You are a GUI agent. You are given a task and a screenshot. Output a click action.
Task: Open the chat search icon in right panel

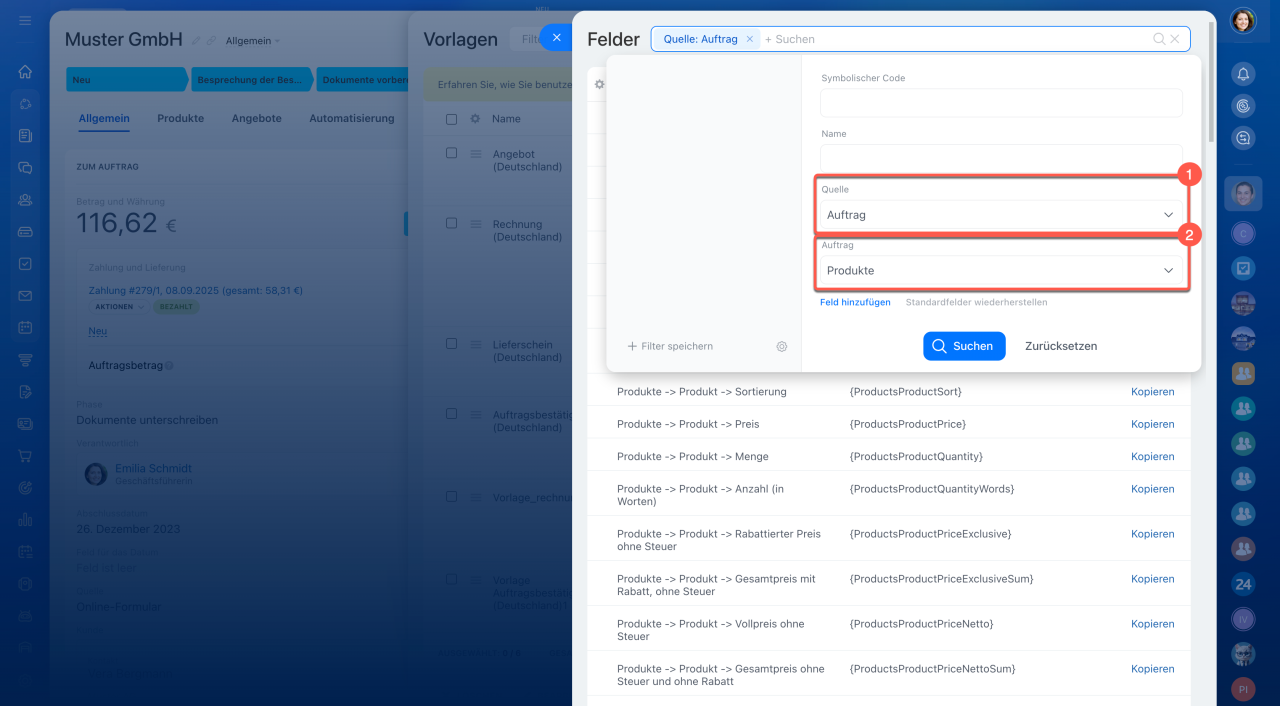click(x=1243, y=138)
